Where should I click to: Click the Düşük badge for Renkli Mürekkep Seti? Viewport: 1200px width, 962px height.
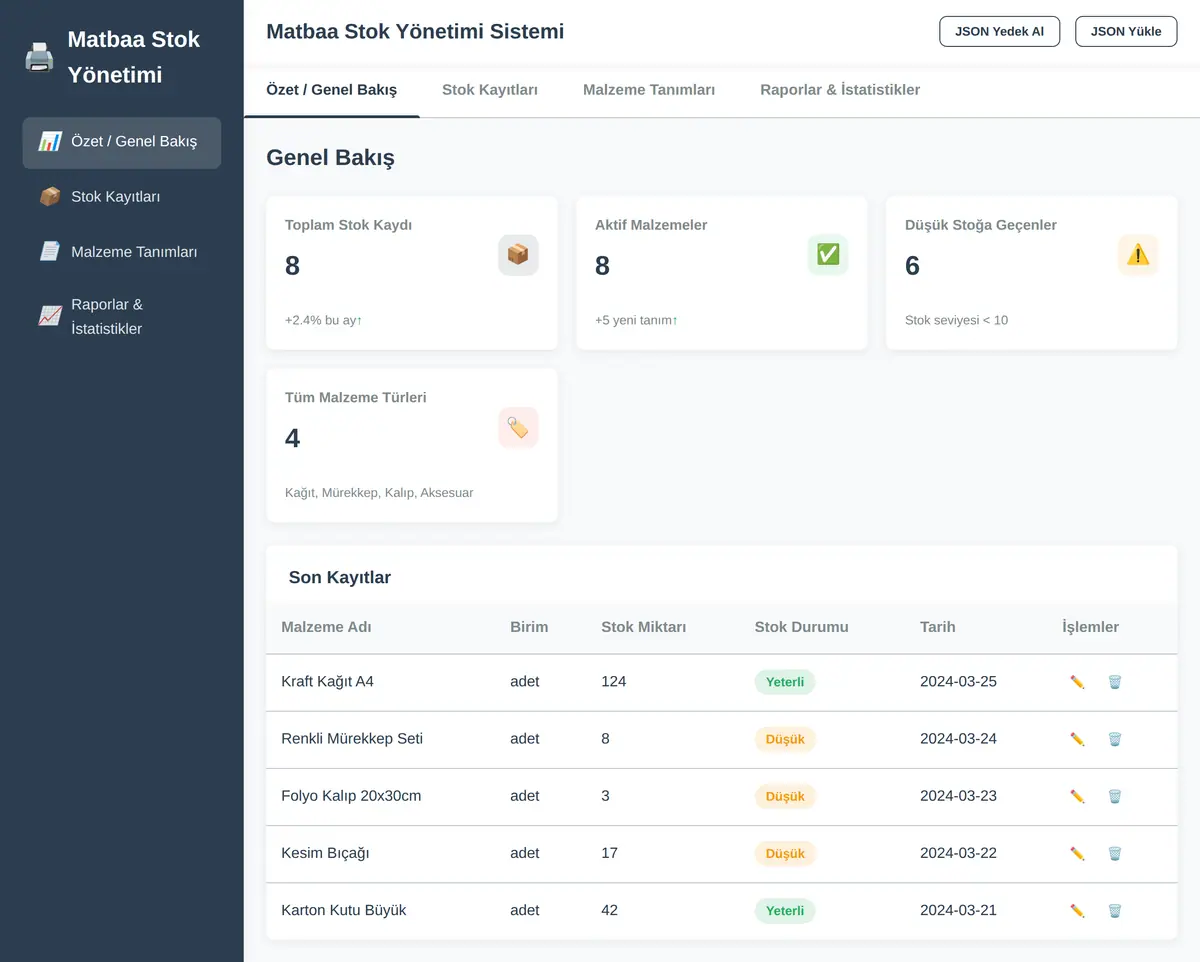tap(785, 739)
